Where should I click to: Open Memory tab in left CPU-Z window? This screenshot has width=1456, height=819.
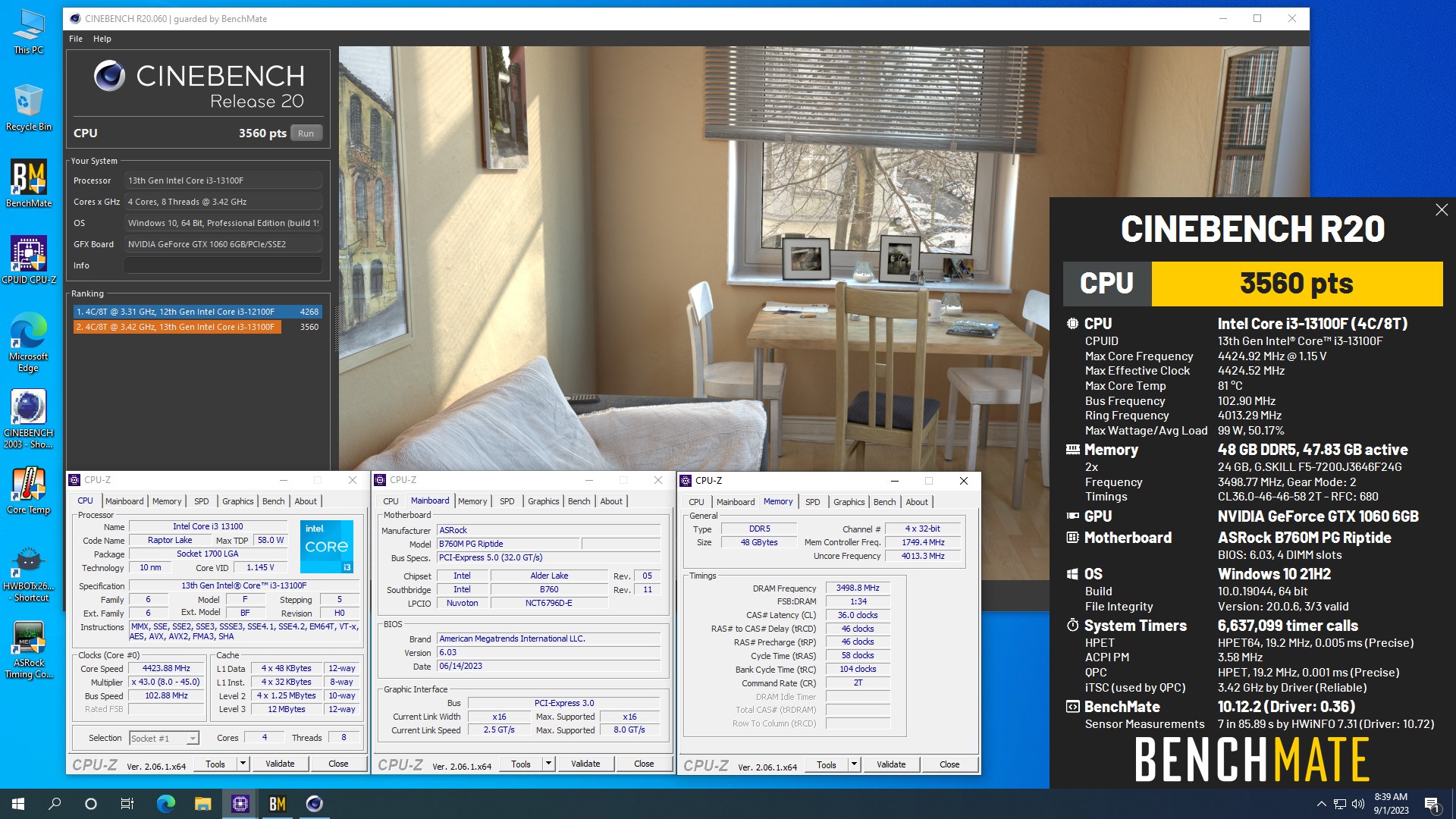167,501
